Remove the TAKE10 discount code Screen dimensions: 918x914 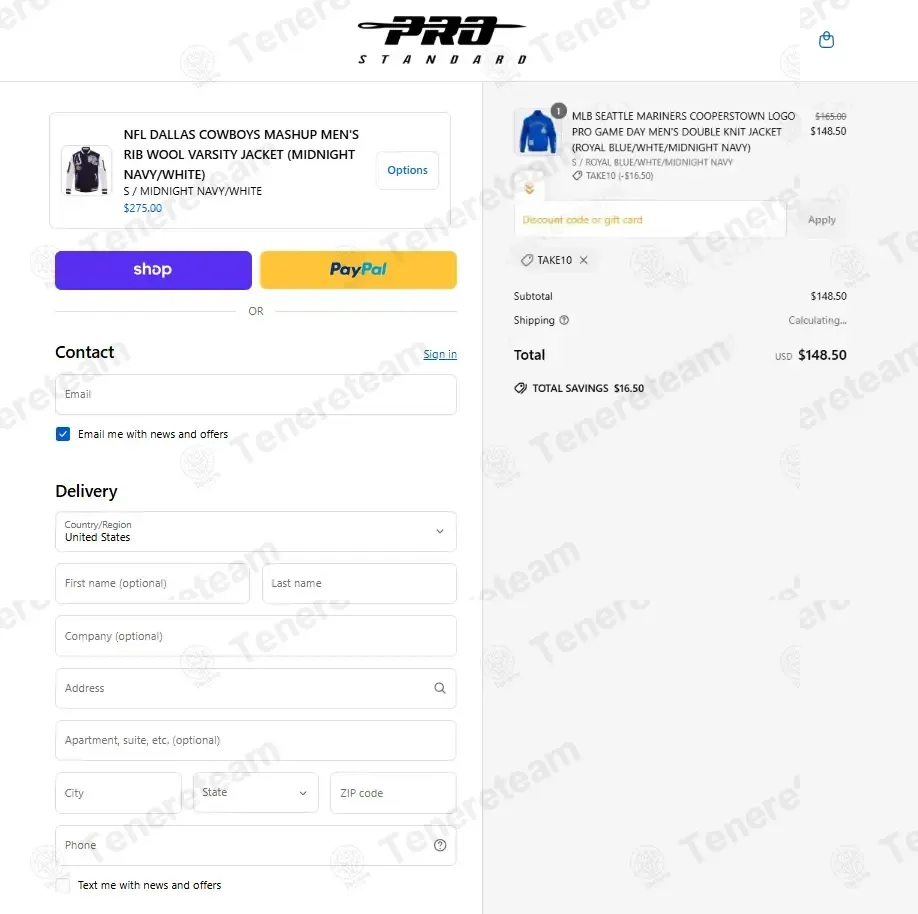584,260
